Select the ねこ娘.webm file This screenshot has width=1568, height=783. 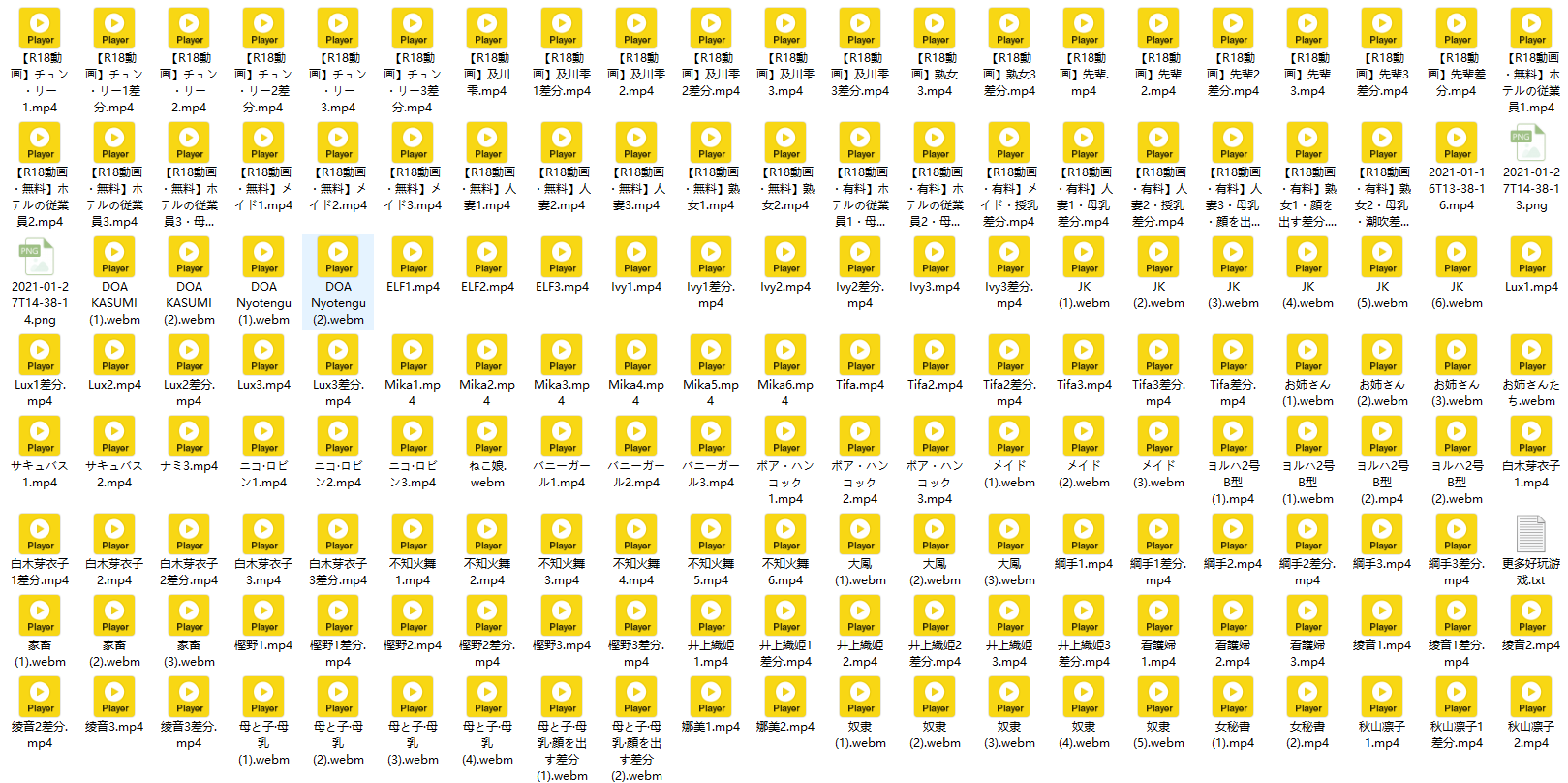coord(487,436)
